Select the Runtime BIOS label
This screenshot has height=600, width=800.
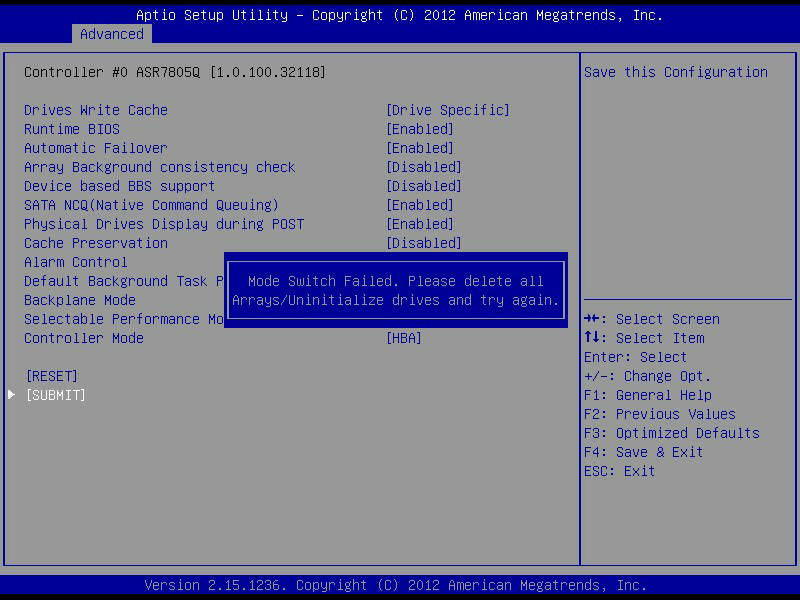click(x=72, y=129)
